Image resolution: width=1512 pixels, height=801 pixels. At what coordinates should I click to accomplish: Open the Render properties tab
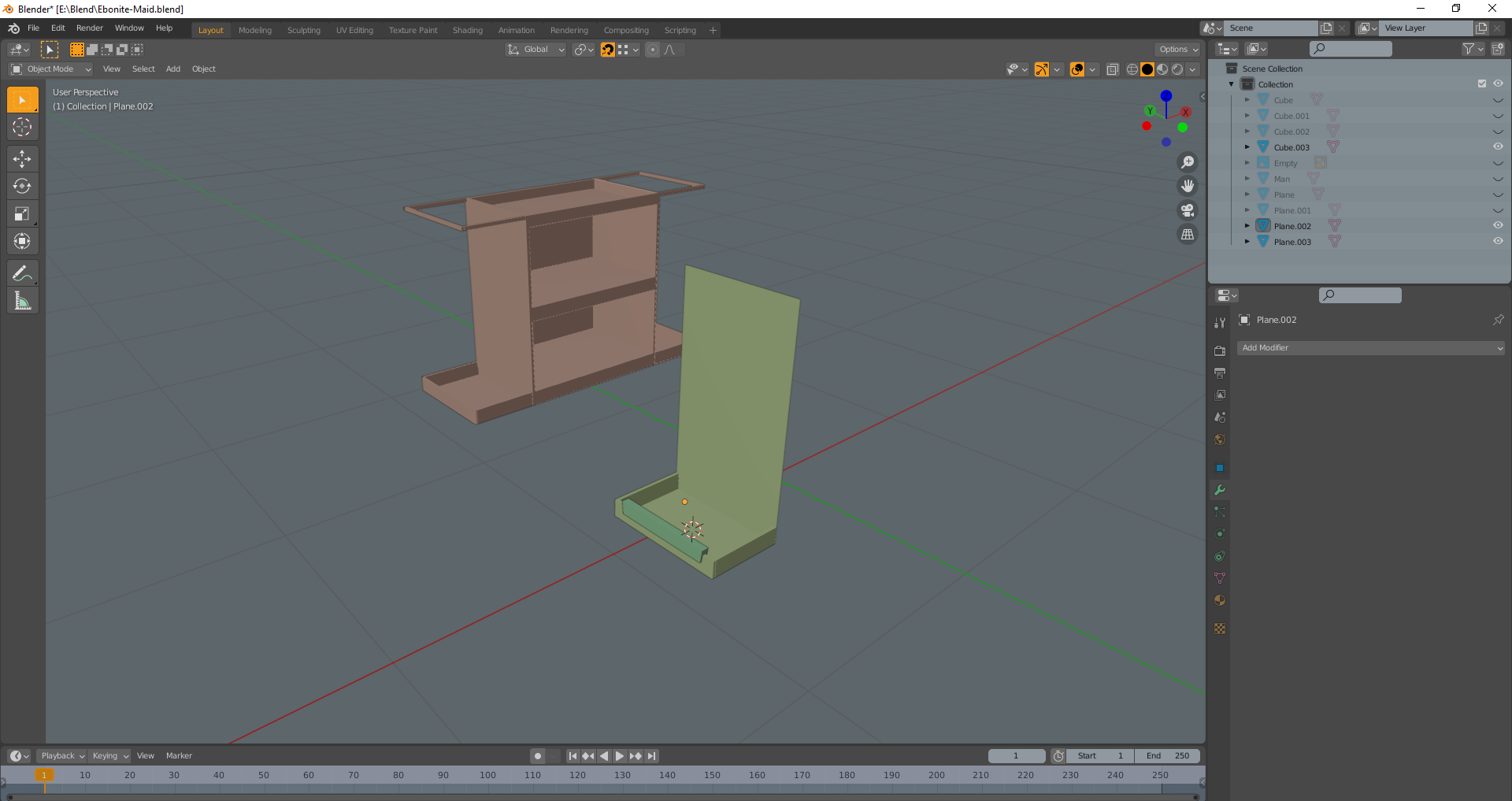[1220, 350]
